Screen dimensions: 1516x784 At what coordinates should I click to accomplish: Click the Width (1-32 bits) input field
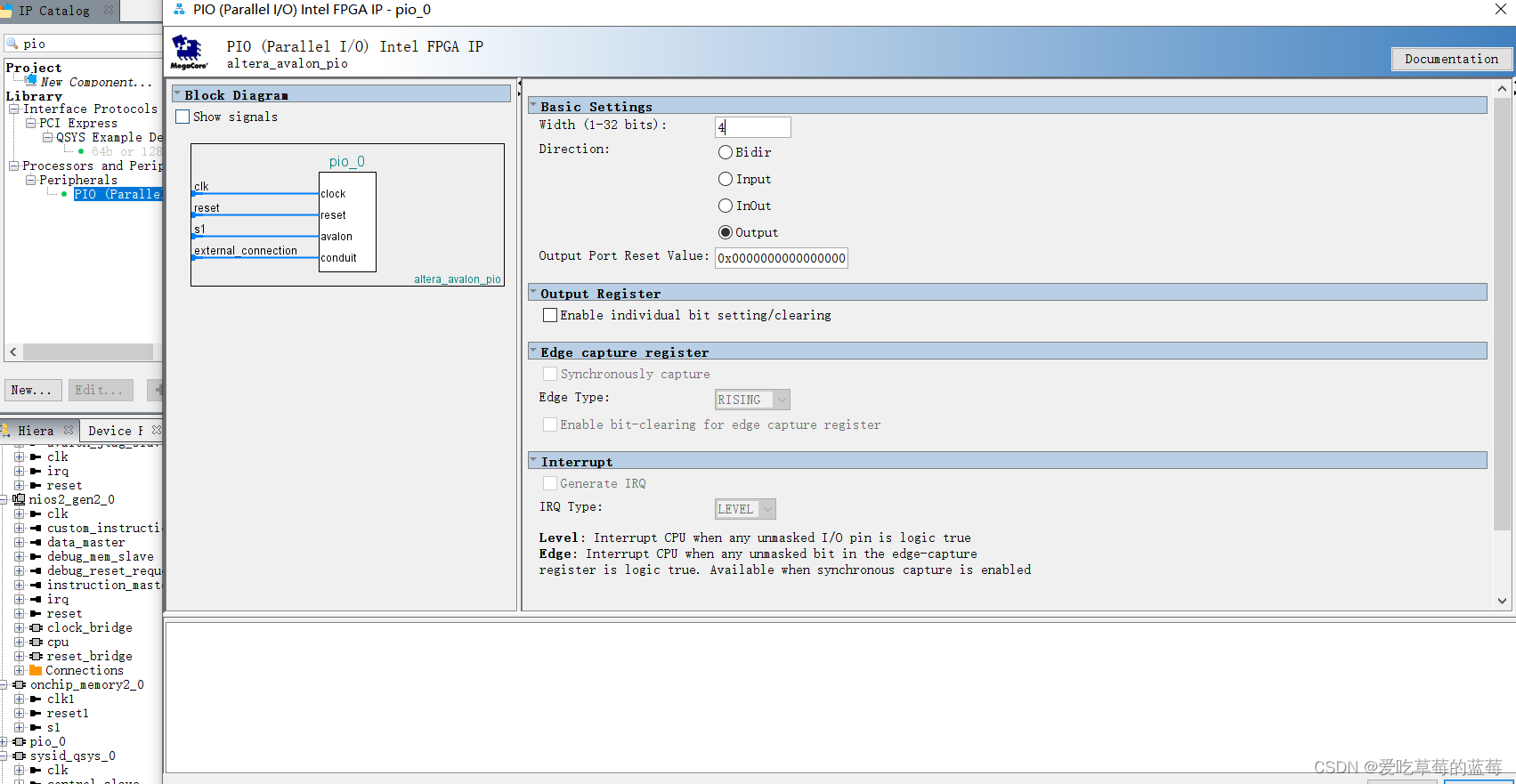[752, 127]
